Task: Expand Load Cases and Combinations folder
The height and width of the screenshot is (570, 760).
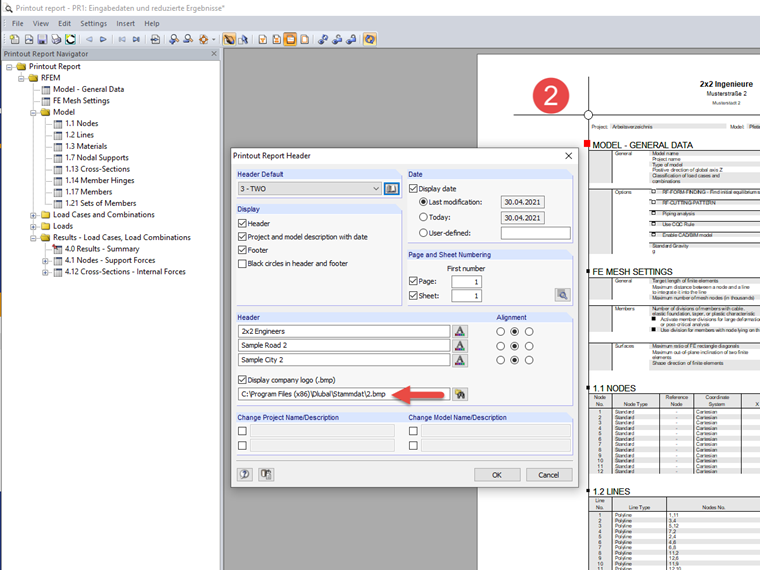Action: pos(33,215)
